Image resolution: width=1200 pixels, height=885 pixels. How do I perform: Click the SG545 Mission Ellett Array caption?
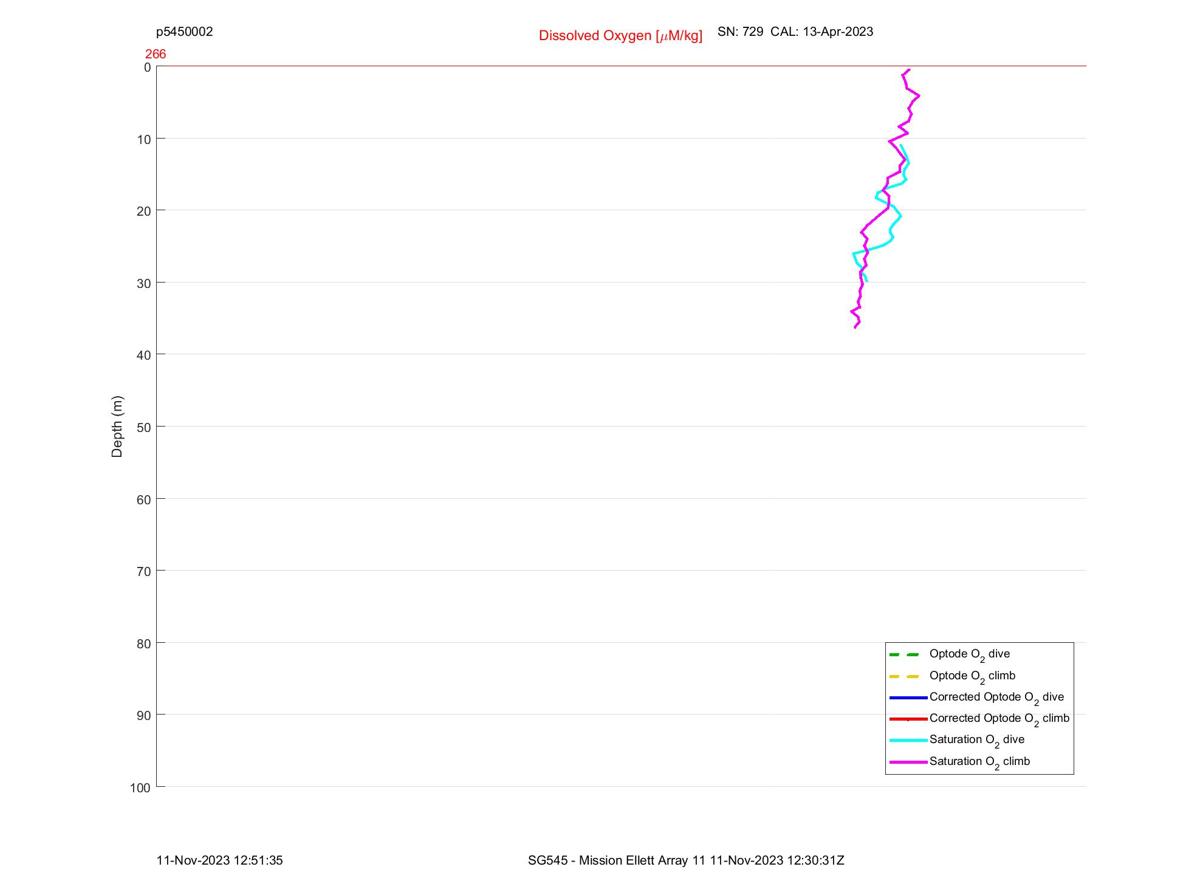(686, 860)
